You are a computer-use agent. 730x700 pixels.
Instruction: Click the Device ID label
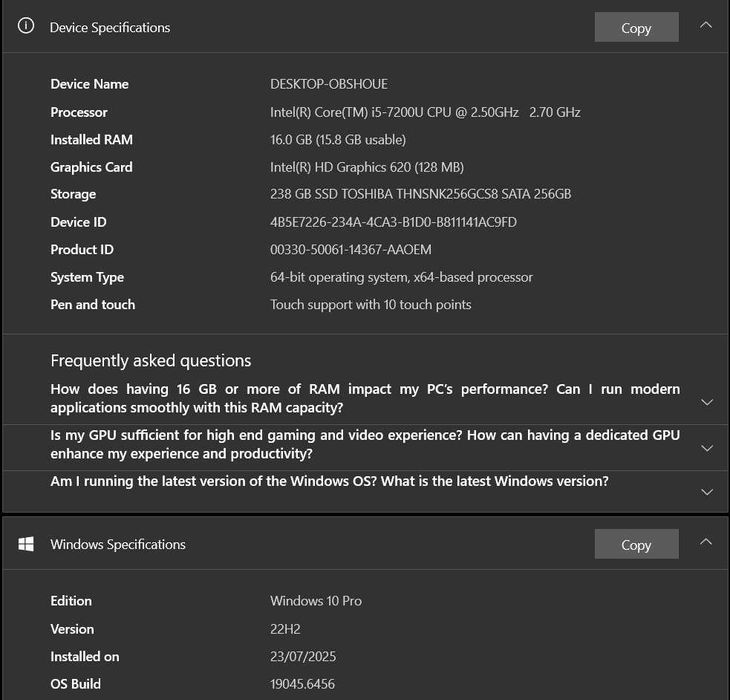click(x=78, y=222)
